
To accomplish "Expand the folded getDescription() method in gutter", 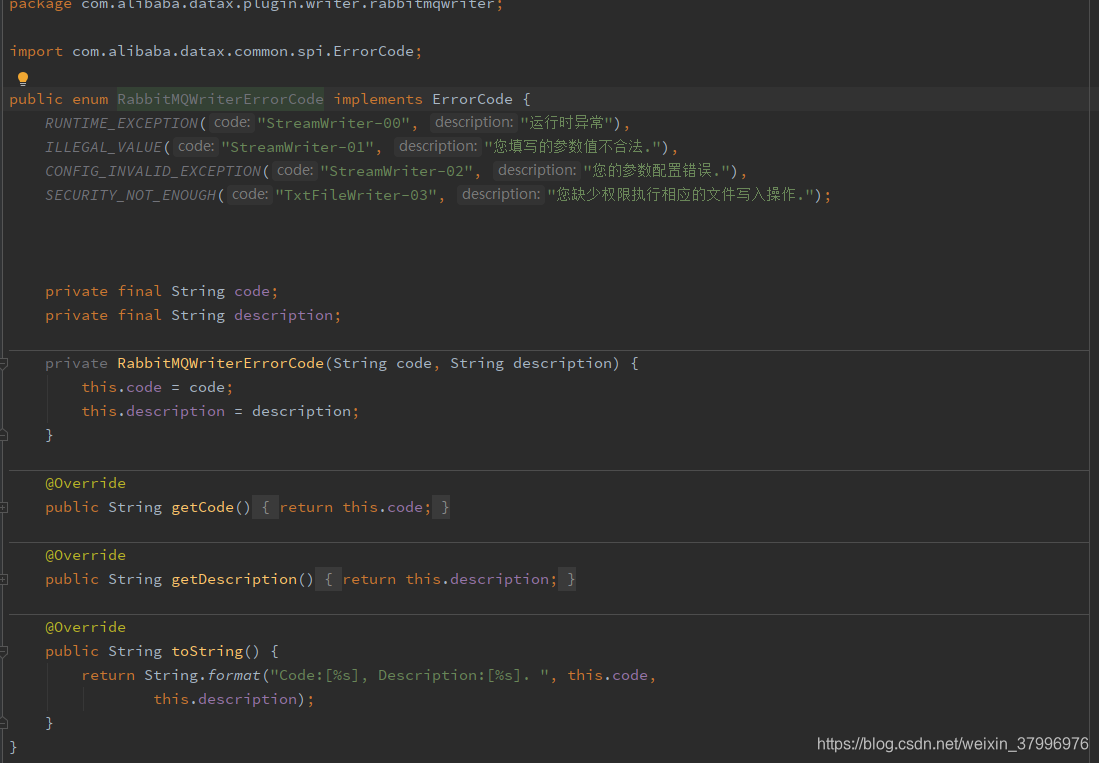I will 4,579.
